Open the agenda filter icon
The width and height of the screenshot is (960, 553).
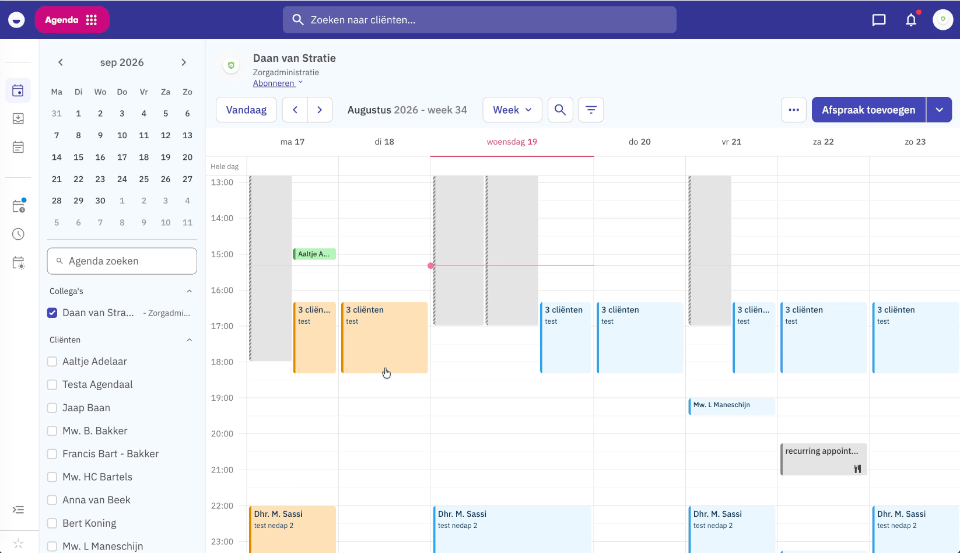(x=591, y=110)
